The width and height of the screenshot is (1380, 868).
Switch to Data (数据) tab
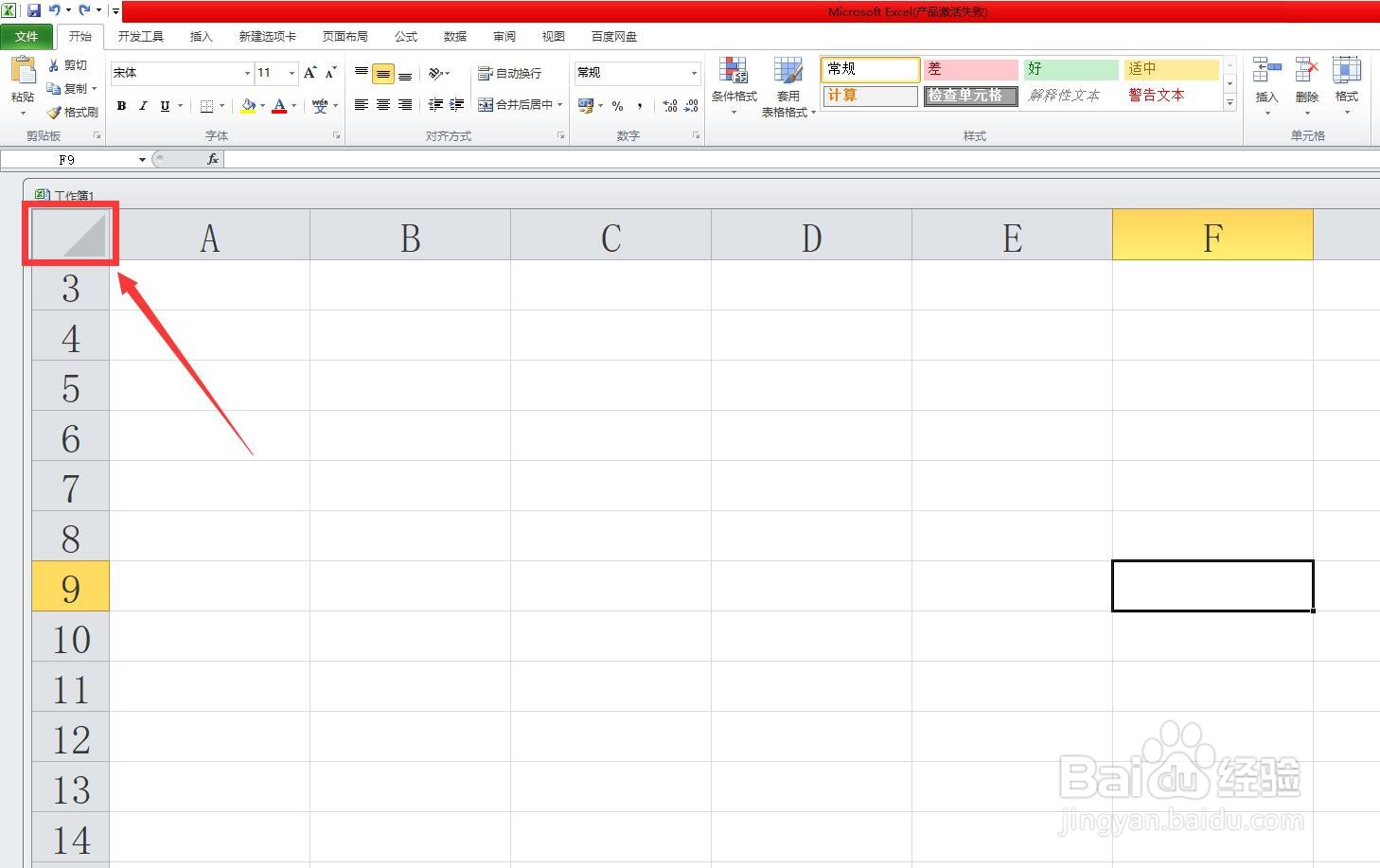pos(454,36)
